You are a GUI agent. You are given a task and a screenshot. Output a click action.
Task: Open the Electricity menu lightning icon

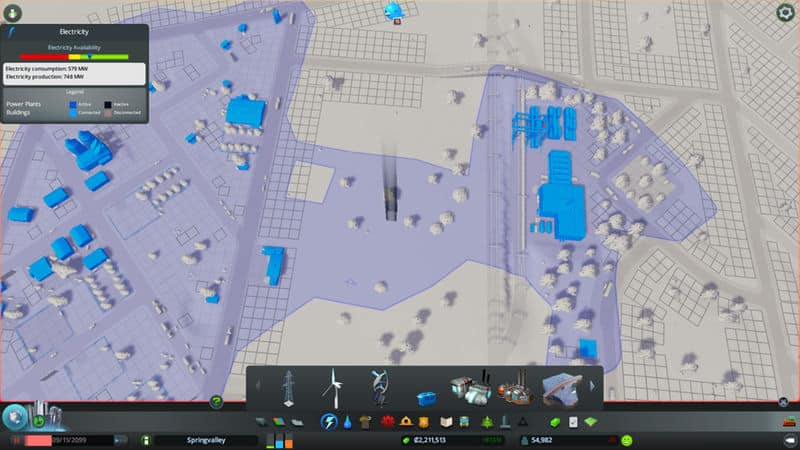(x=328, y=422)
